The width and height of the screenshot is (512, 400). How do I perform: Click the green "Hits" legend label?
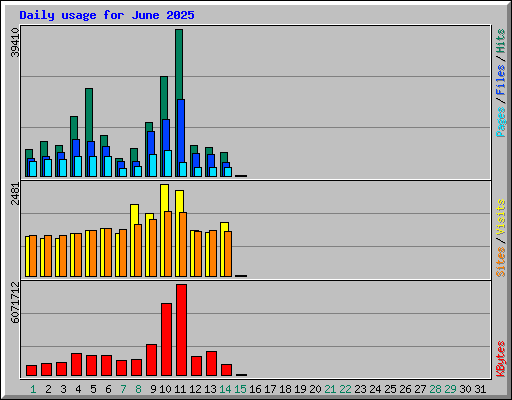click(500, 41)
